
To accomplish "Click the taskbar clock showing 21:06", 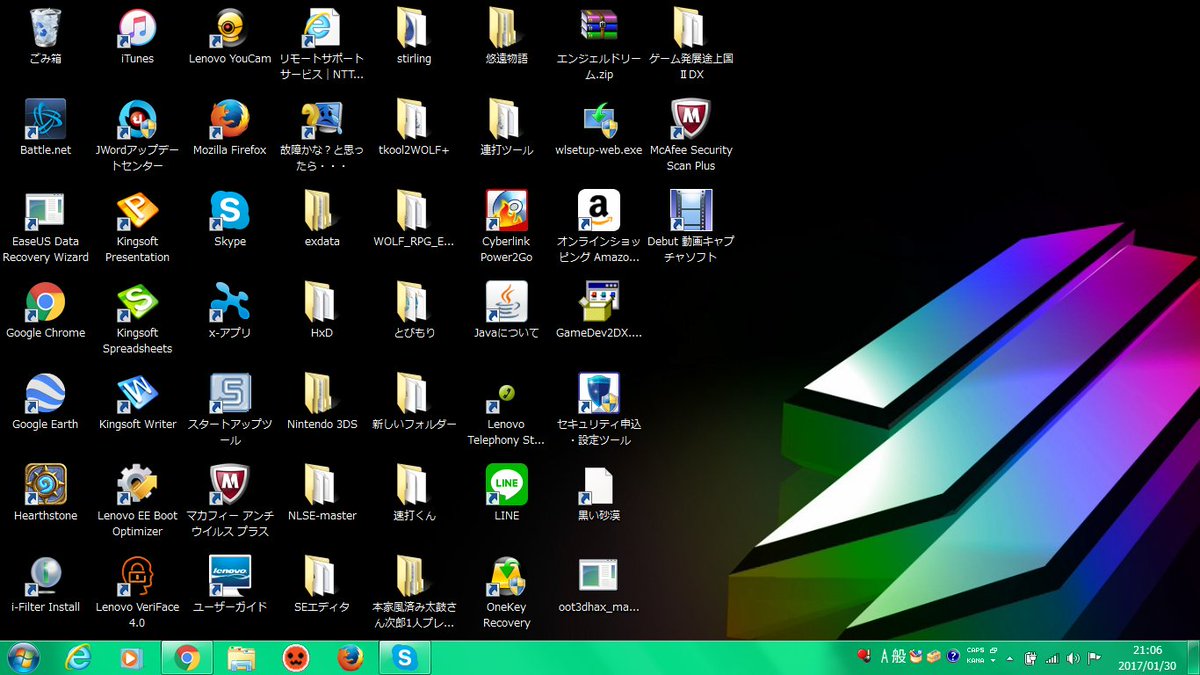I will pos(1147,657).
